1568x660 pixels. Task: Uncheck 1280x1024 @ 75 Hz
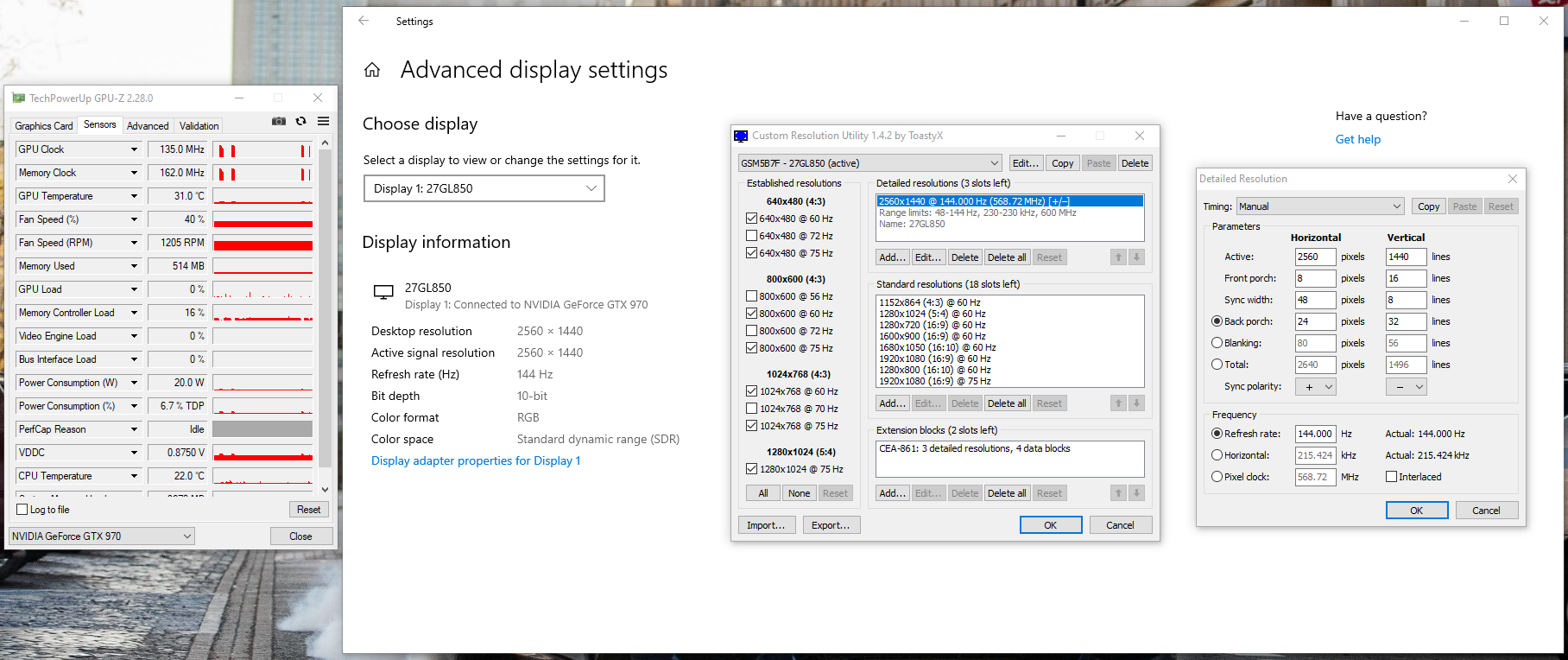pyautogui.click(x=751, y=469)
